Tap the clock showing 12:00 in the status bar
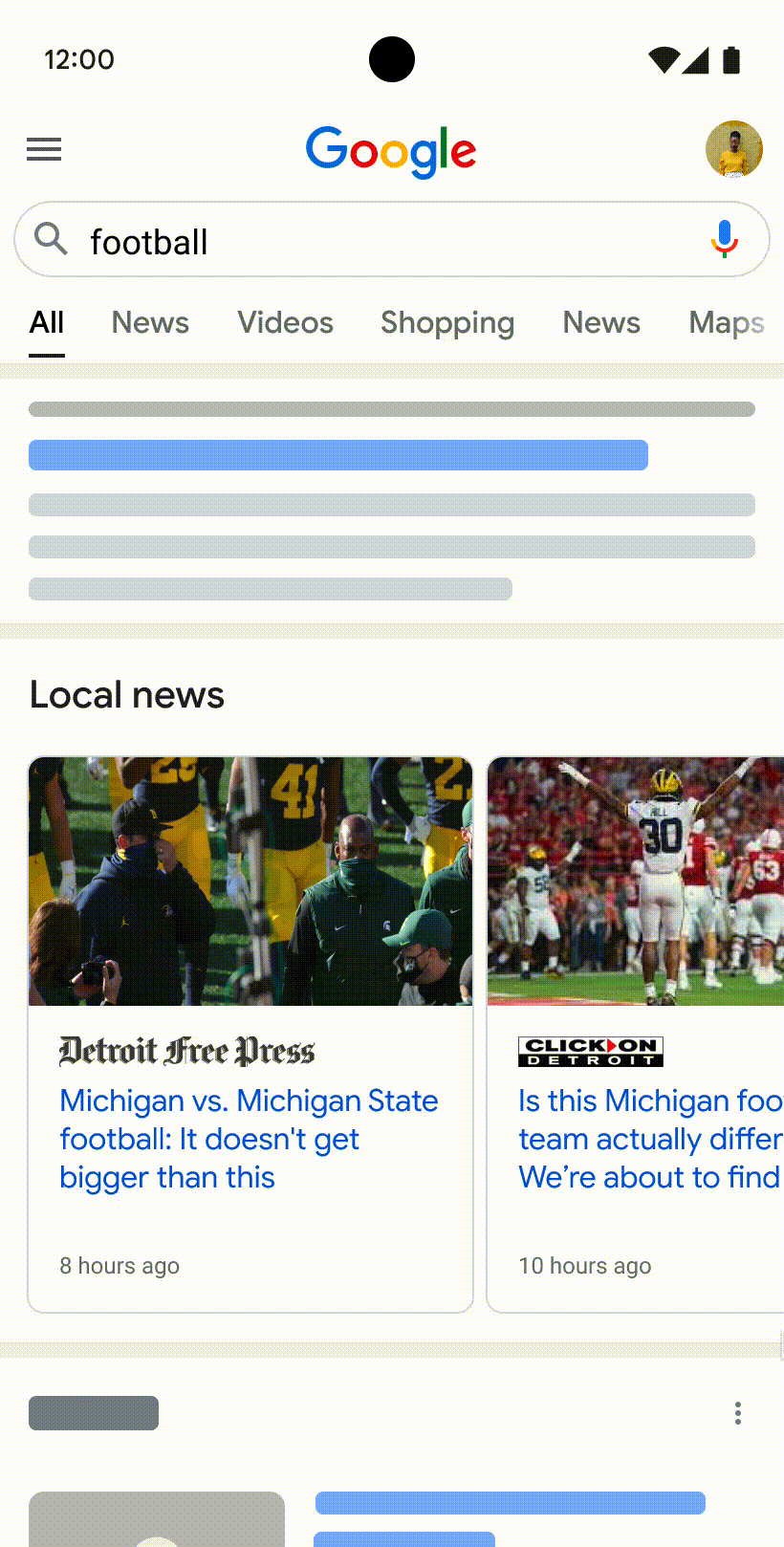The image size is (784, 1547). click(79, 59)
